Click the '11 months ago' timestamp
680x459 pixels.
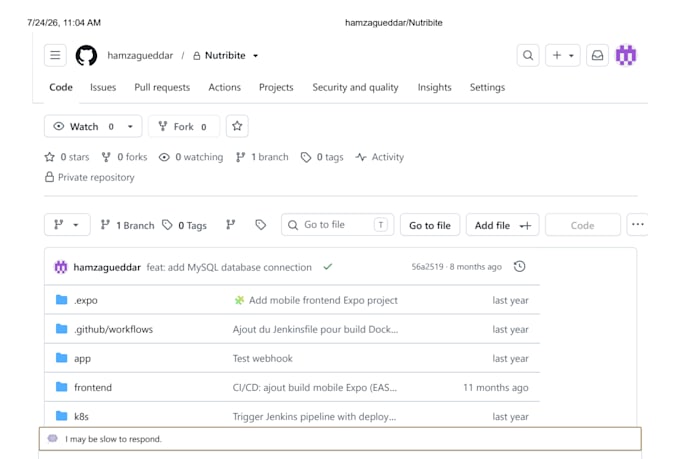(x=496, y=387)
